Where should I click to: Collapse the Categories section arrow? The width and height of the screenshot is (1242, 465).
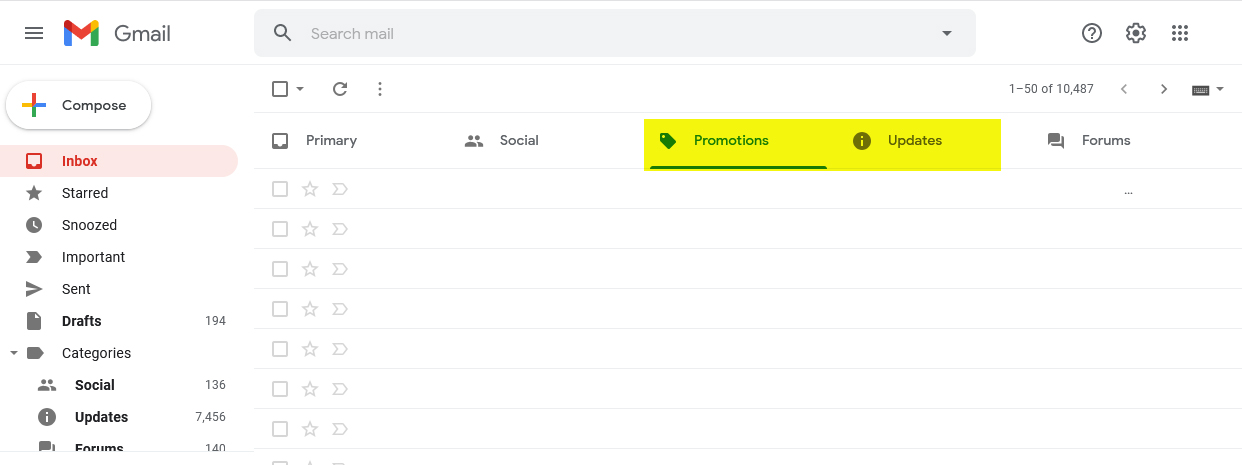[14, 353]
